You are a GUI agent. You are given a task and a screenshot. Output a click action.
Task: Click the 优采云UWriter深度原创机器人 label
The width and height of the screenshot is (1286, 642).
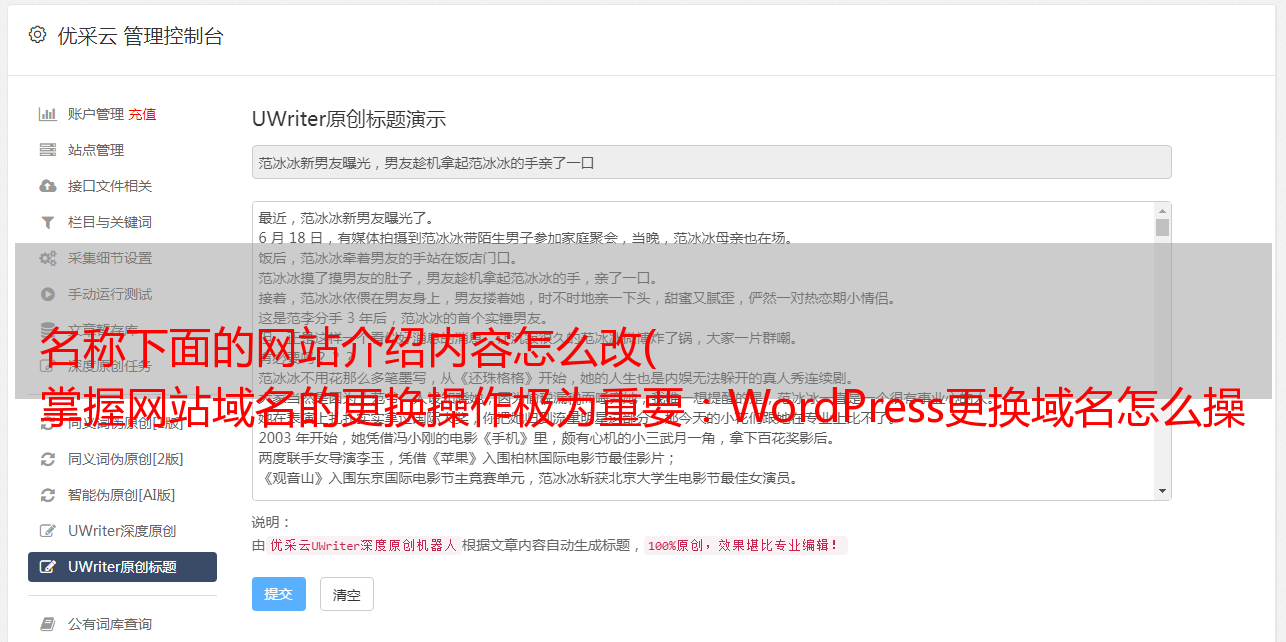click(363, 546)
